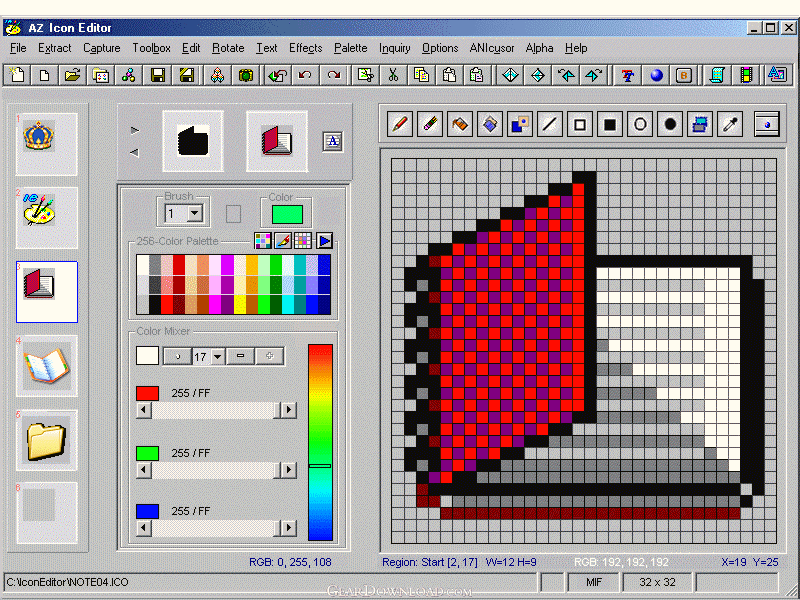Viewport: 800px width, 600px height.
Task: Click the MIF status bar field
Action: (594, 582)
